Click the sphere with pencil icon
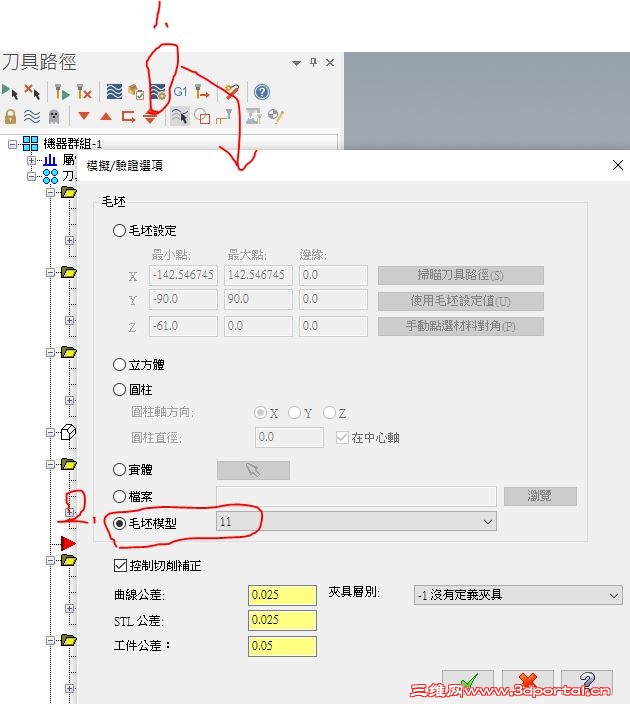 (275, 116)
